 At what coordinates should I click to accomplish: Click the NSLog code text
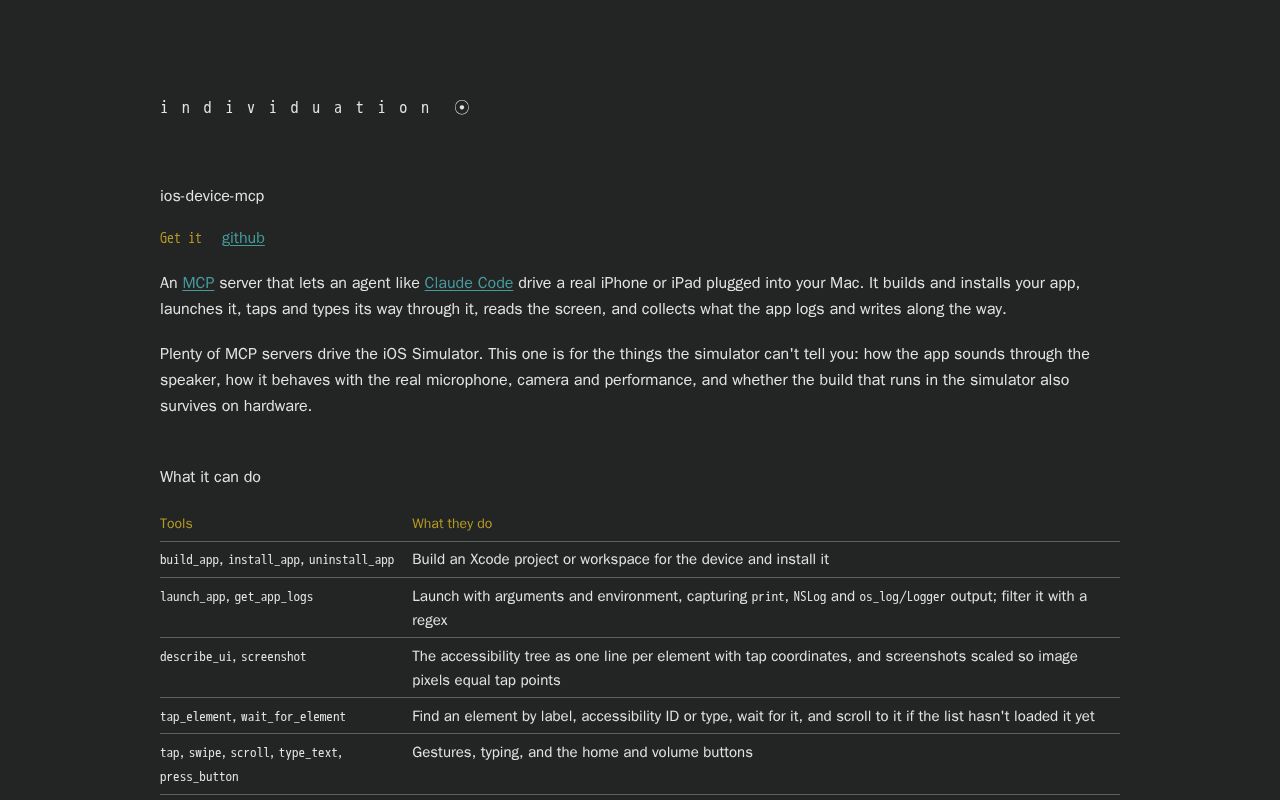click(x=810, y=597)
